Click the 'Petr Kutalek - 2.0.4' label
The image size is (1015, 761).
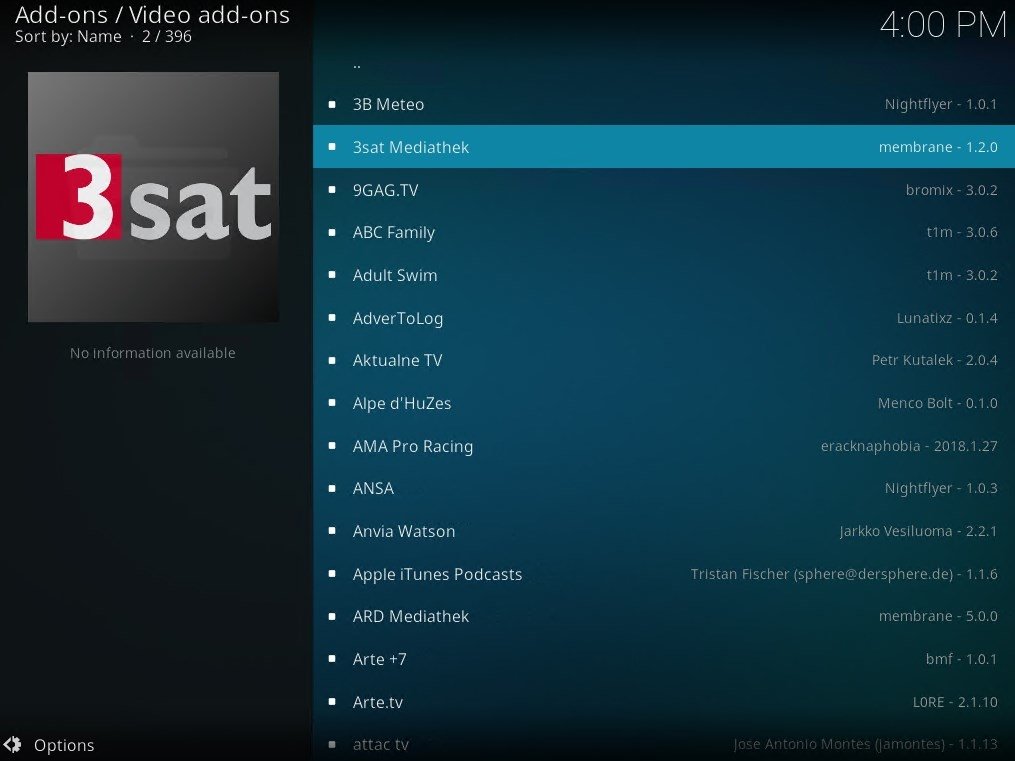tap(935, 360)
